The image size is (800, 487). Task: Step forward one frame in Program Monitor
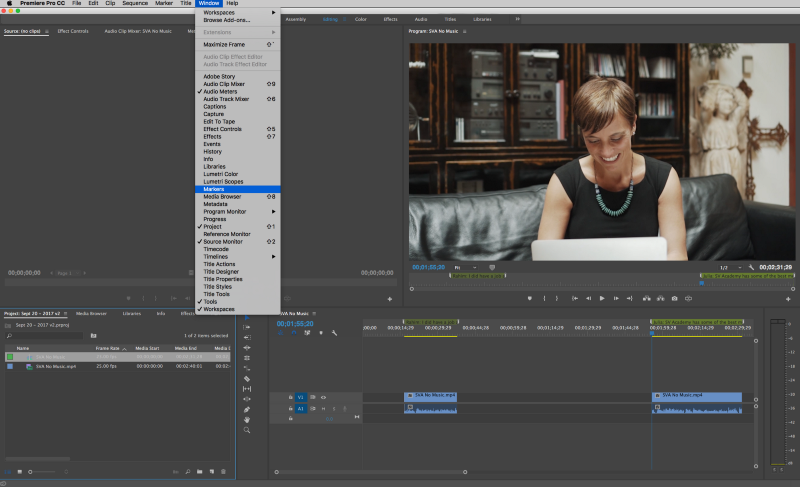coord(616,298)
